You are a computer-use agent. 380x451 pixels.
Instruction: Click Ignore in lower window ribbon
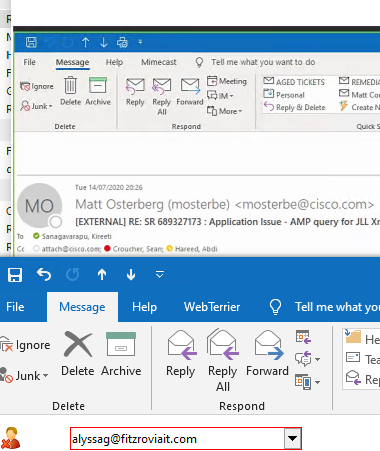click(25, 345)
